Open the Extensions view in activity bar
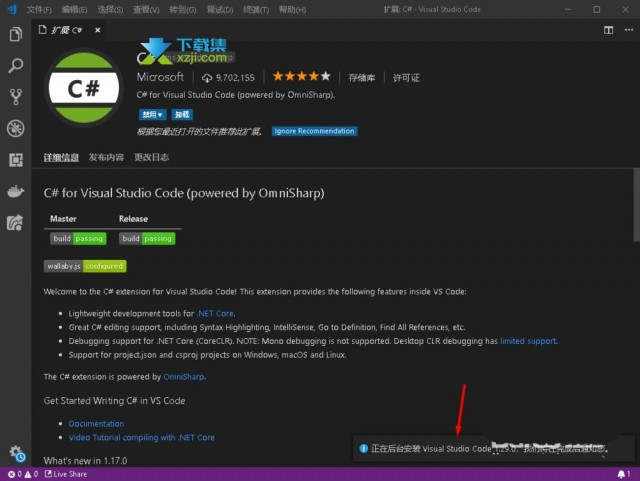The image size is (640, 481). [16, 160]
